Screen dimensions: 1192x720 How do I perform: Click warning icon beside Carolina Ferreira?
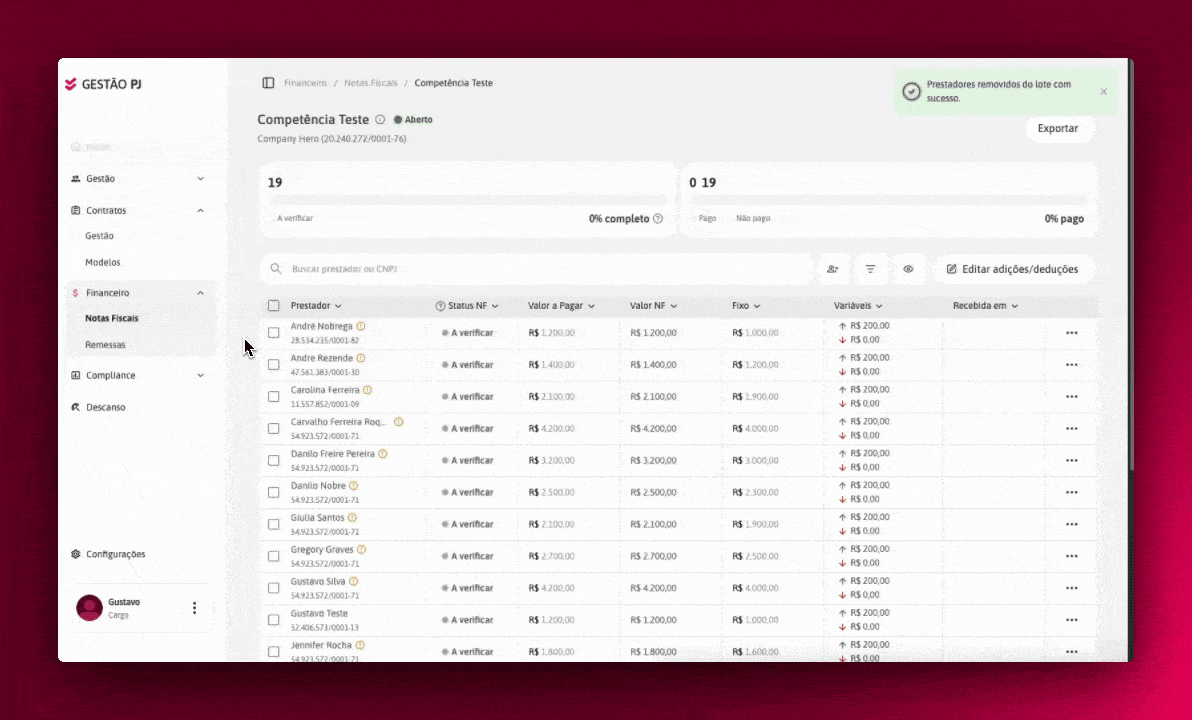[367, 390]
